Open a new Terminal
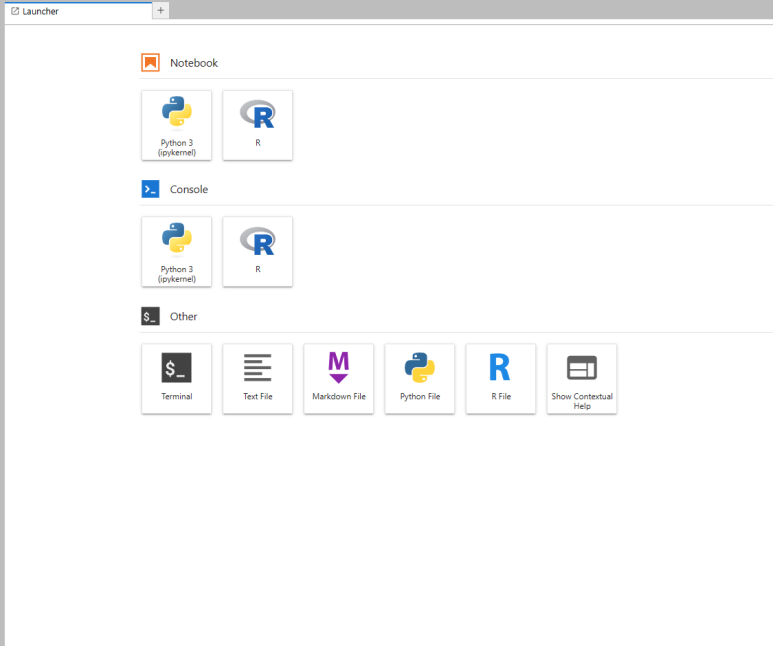 (x=176, y=379)
